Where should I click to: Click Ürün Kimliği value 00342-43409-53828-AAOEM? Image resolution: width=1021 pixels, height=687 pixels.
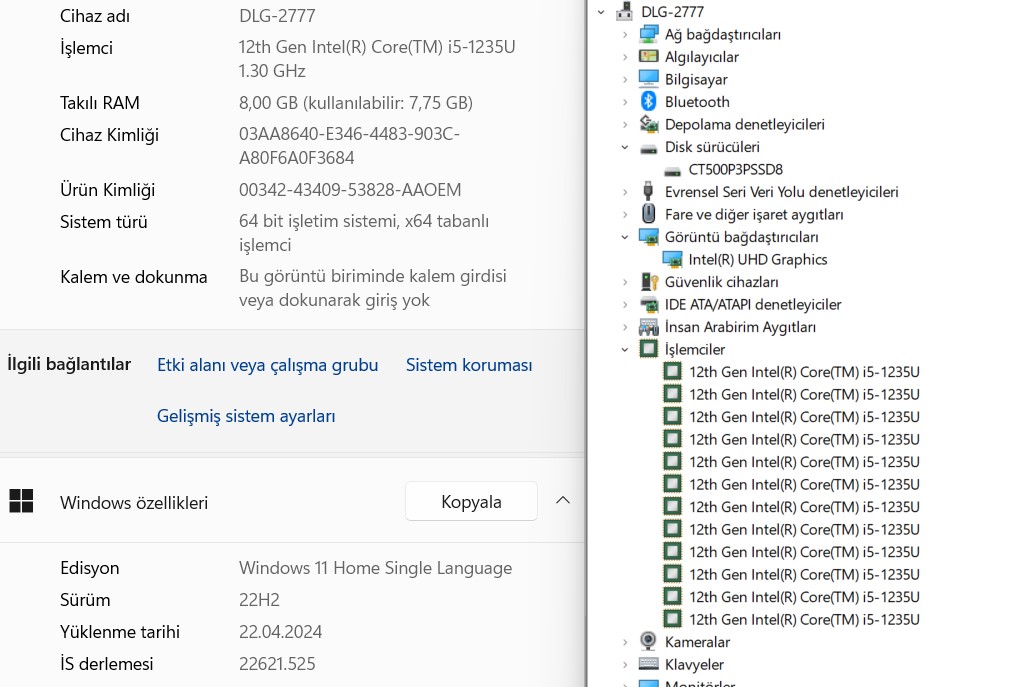click(350, 190)
